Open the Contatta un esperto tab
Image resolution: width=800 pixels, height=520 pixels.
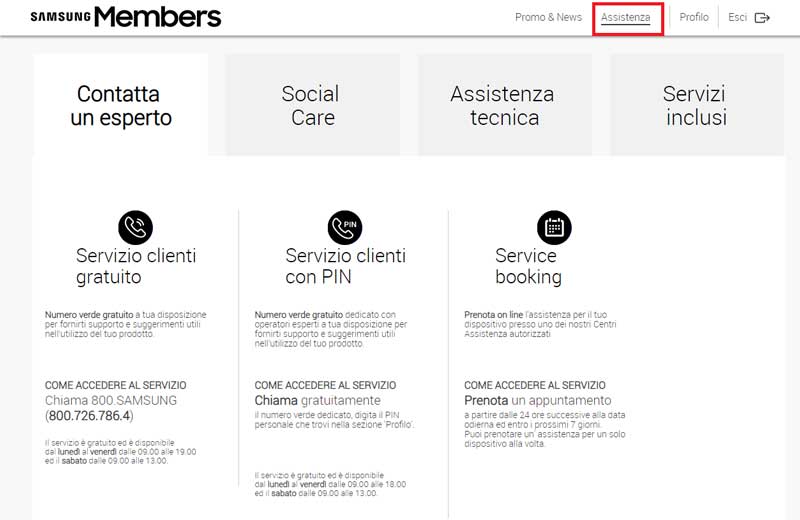[121, 105]
